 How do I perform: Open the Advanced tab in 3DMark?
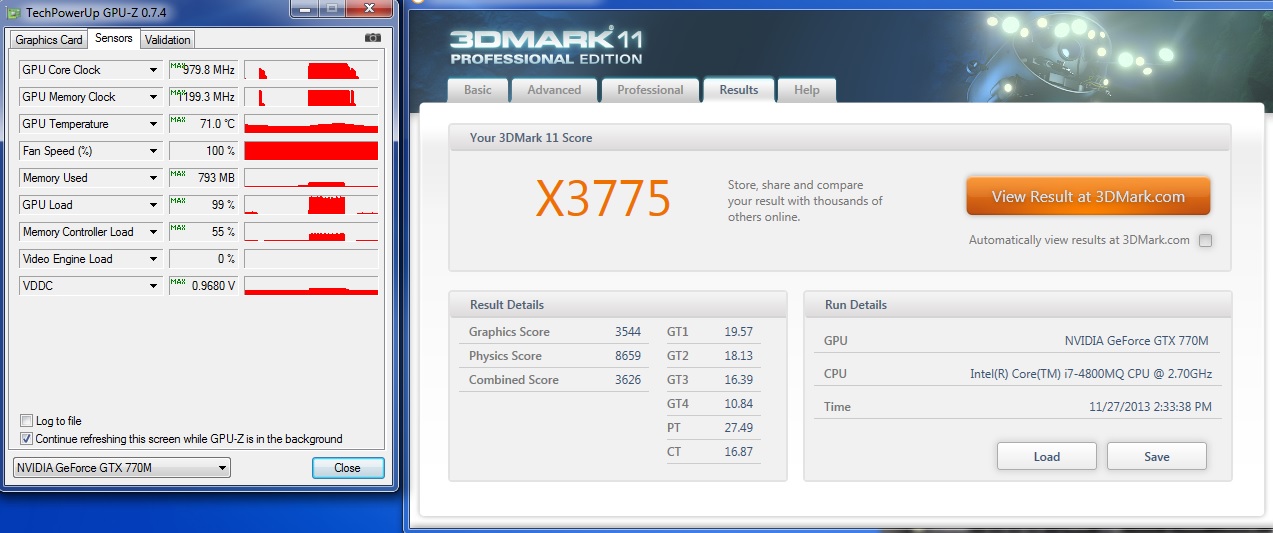(x=554, y=90)
